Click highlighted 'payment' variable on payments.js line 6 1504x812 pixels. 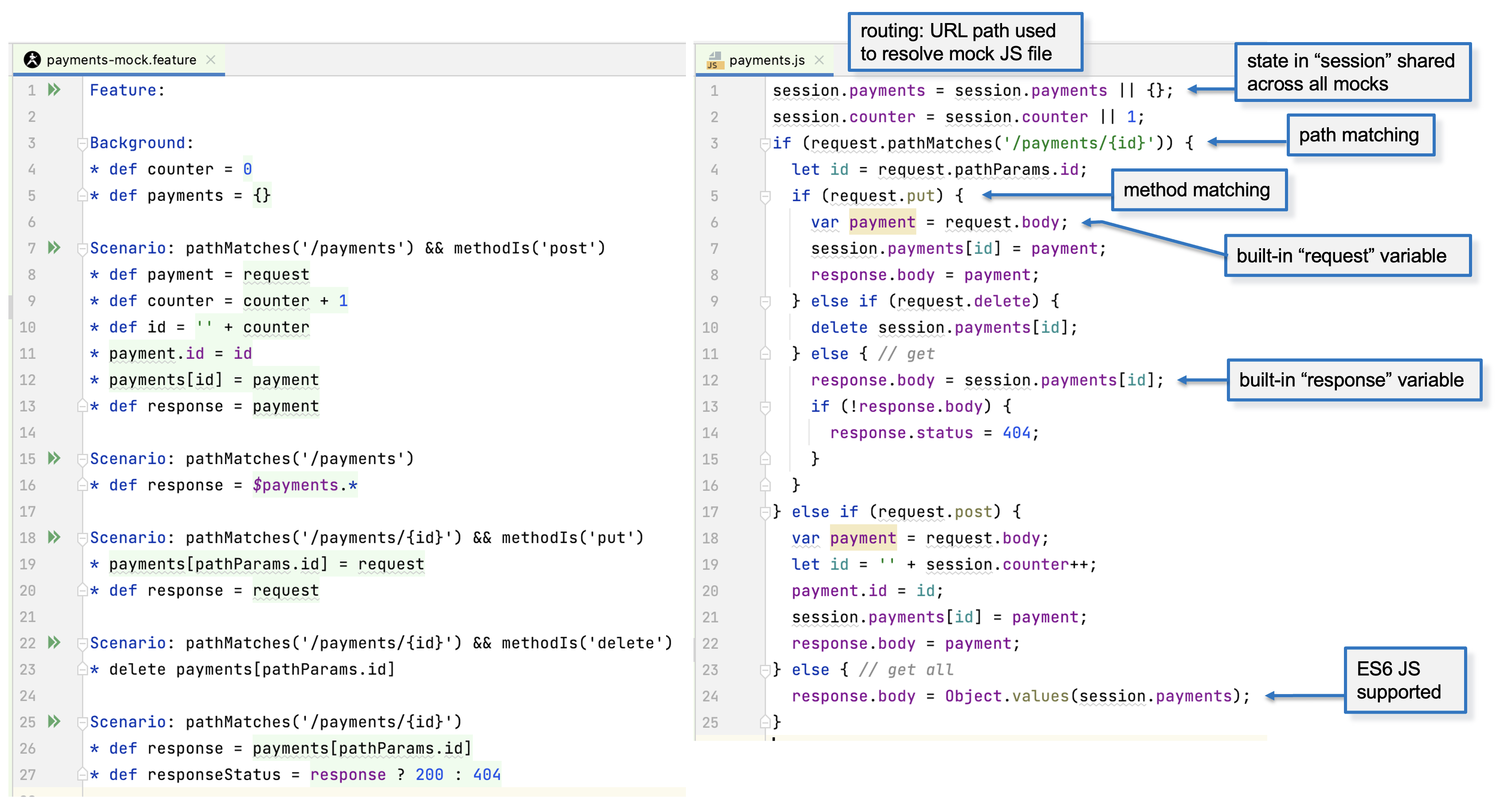pos(882,222)
